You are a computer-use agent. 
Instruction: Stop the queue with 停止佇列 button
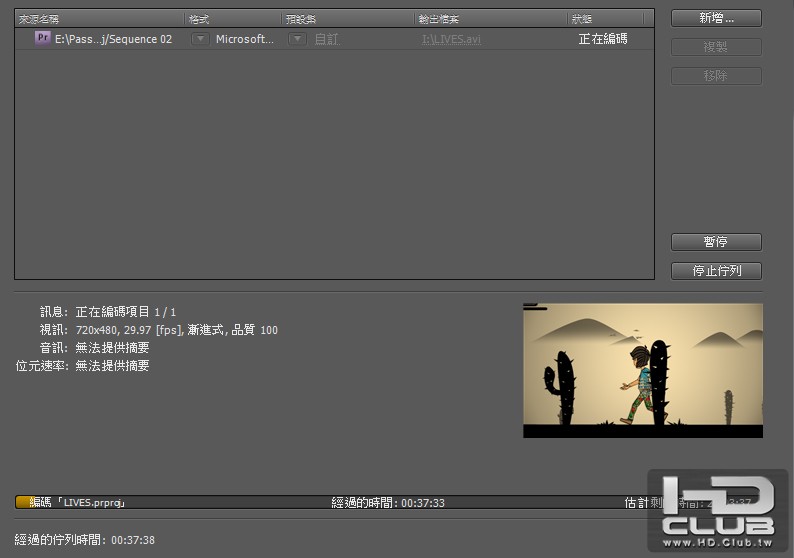716,271
